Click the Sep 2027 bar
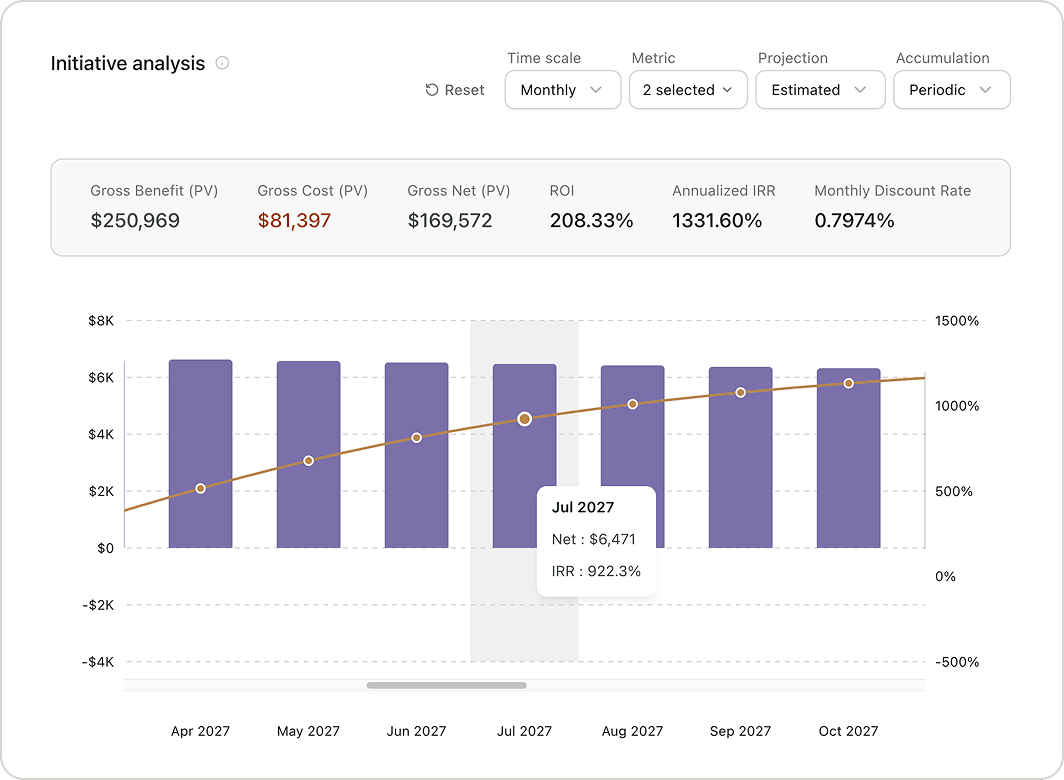Image resolution: width=1064 pixels, height=780 pixels. [x=740, y=457]
